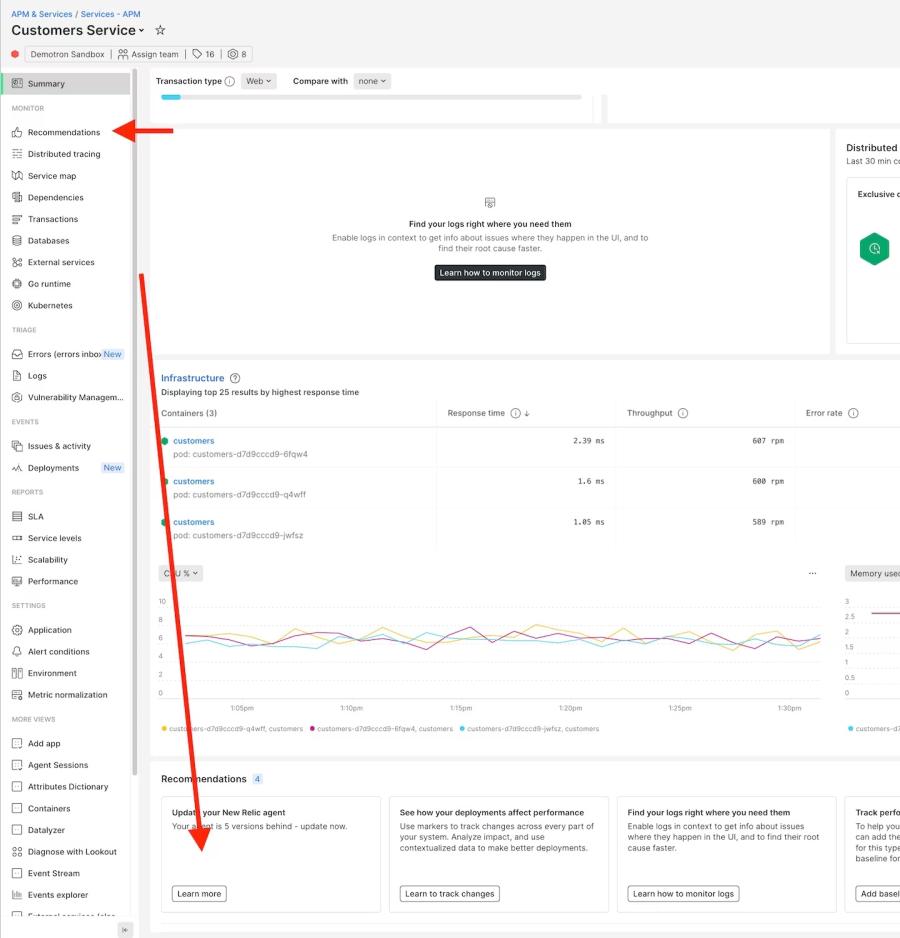Open the Compare with none dropdown

tap(372, 81)
